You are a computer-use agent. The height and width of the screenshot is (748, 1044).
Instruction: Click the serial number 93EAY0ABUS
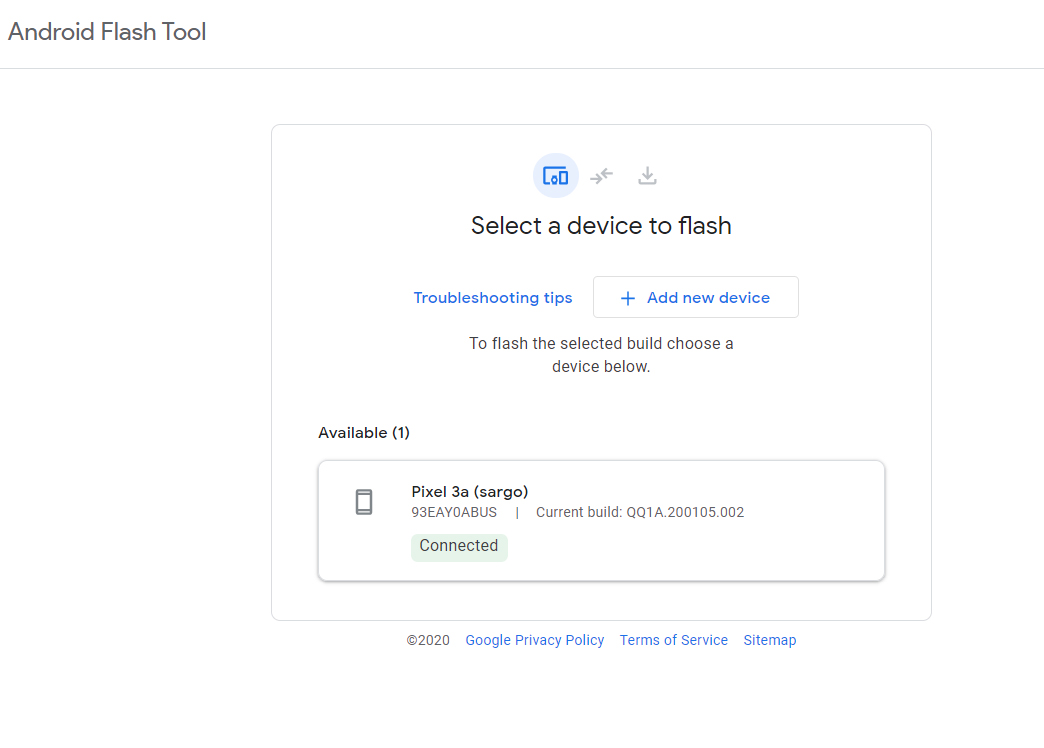[x=454, y=513]
